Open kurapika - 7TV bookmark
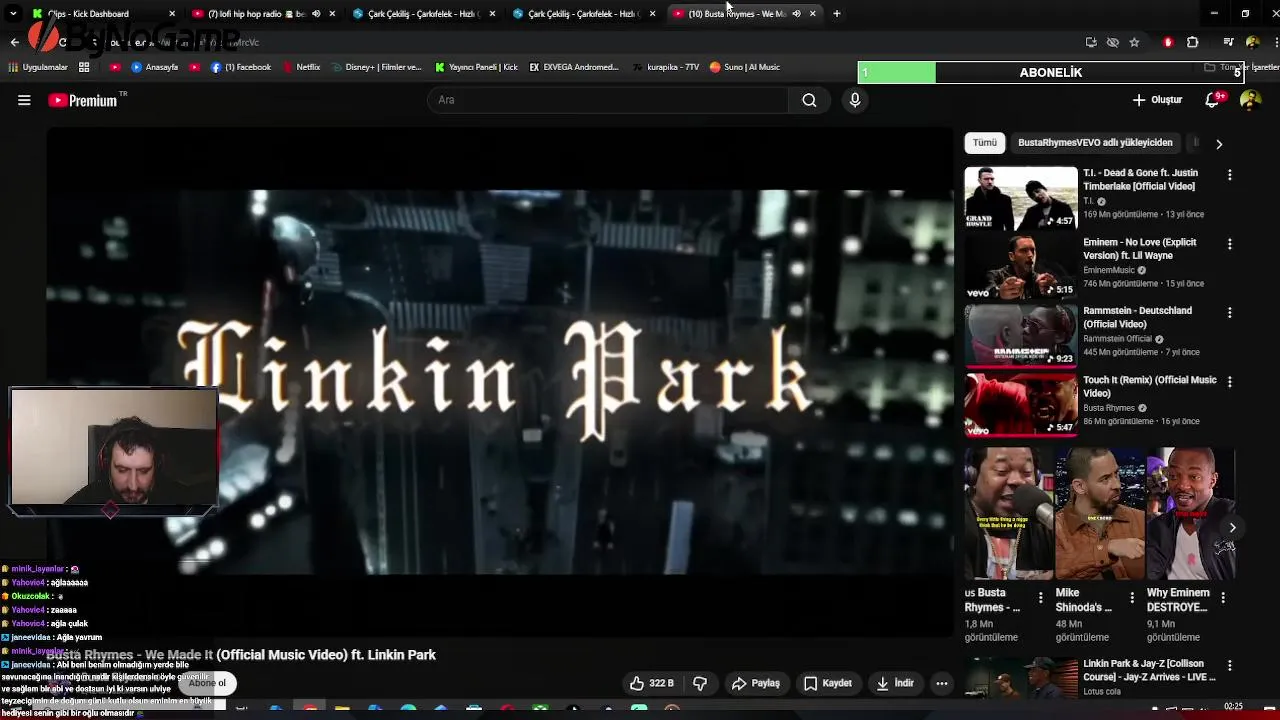Viewport: 1280px width, 720px height. (666, 67)
